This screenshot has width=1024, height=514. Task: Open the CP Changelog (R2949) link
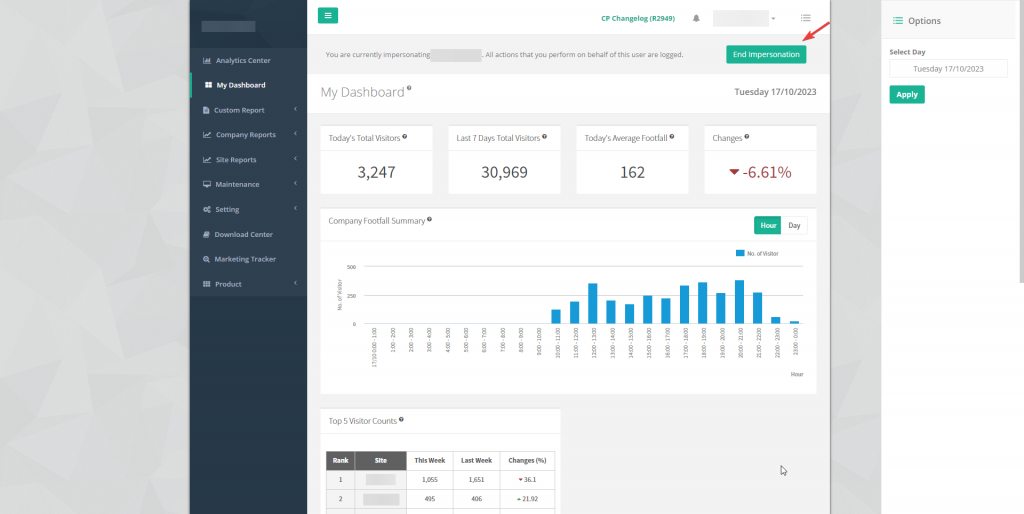pos(639,18)
